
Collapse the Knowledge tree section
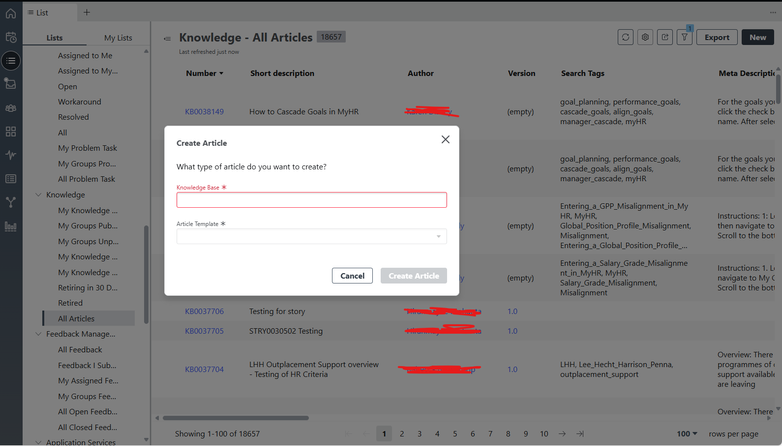[x=38, y=195]
